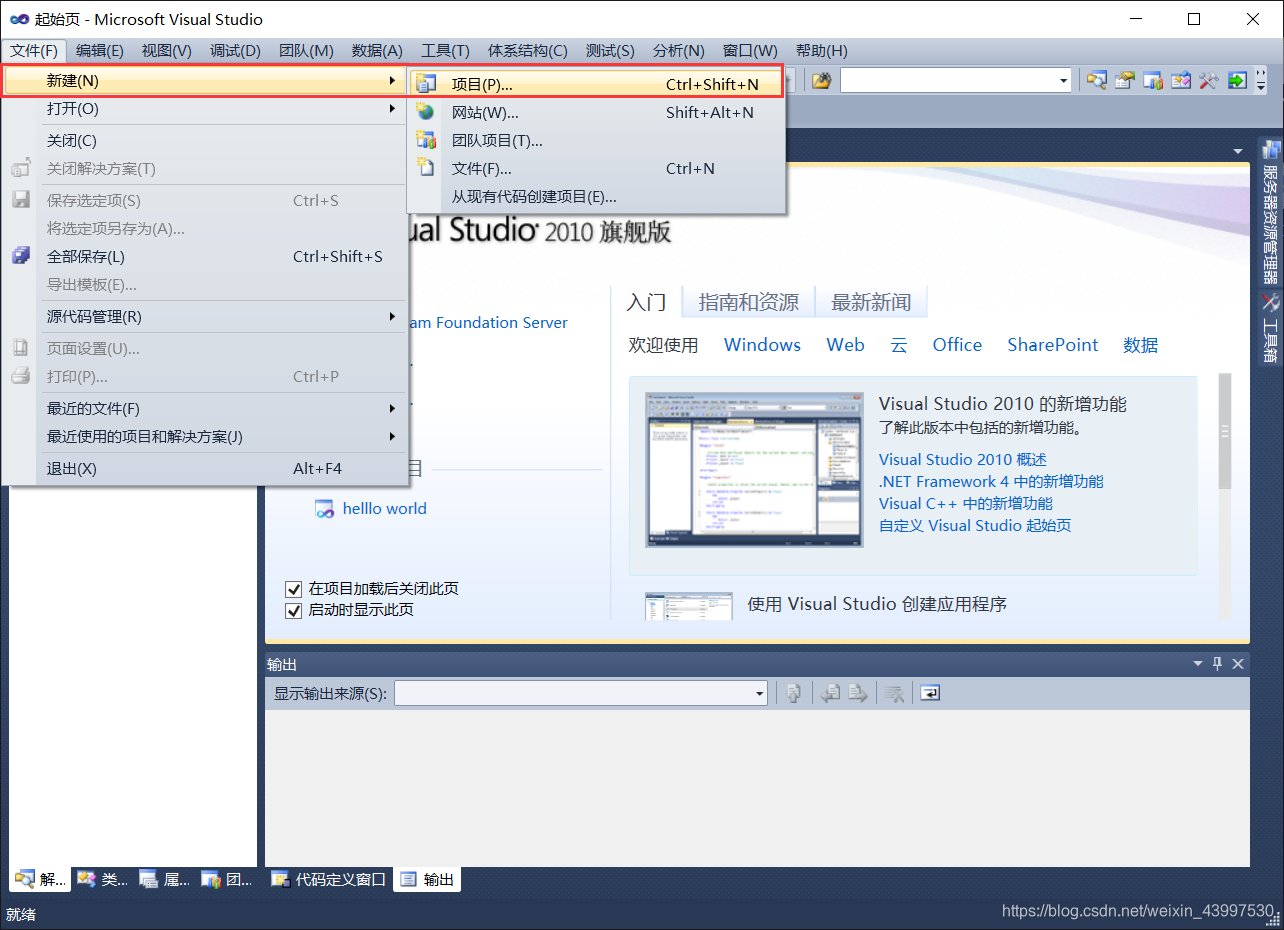Open the find combo box in toolbar
Screen dimensions: 1284x930
pyautogui.click(x=956, y=81)
